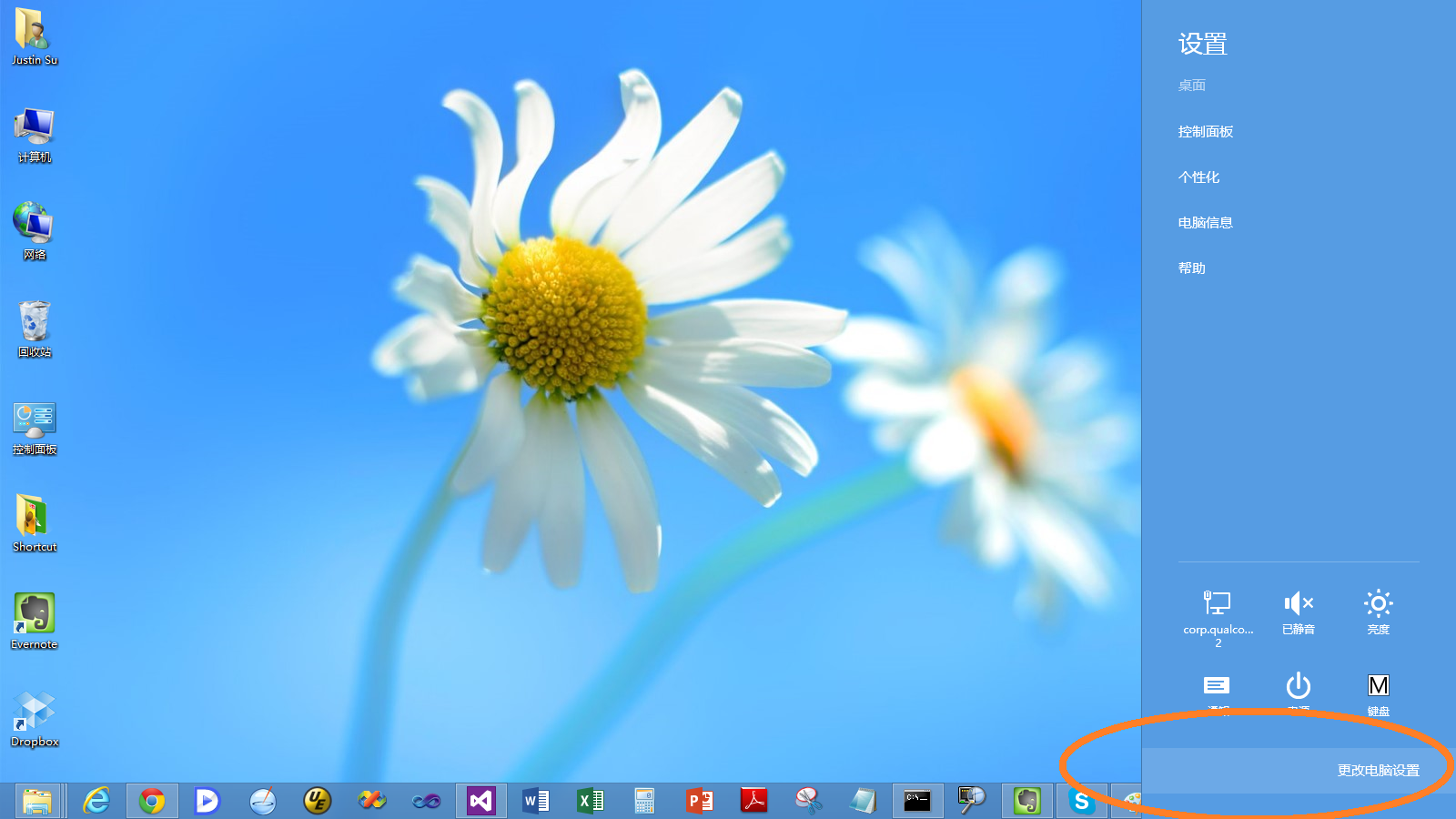Viewport: 1456px width, 819px height.
Task: Open Adobe Acrobat from the taskbar
Action: point(753,801)
